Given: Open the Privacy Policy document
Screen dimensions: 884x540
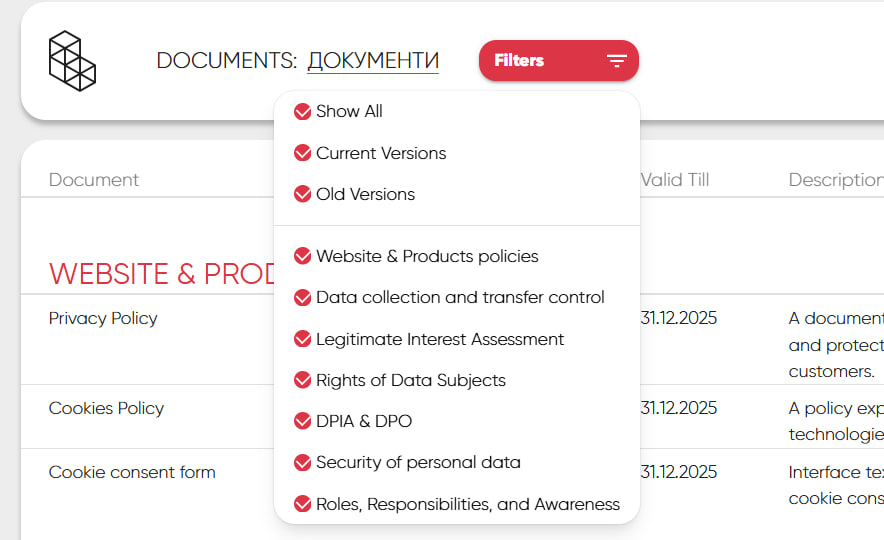Looking at the screenshot, I should pos(103,318).
